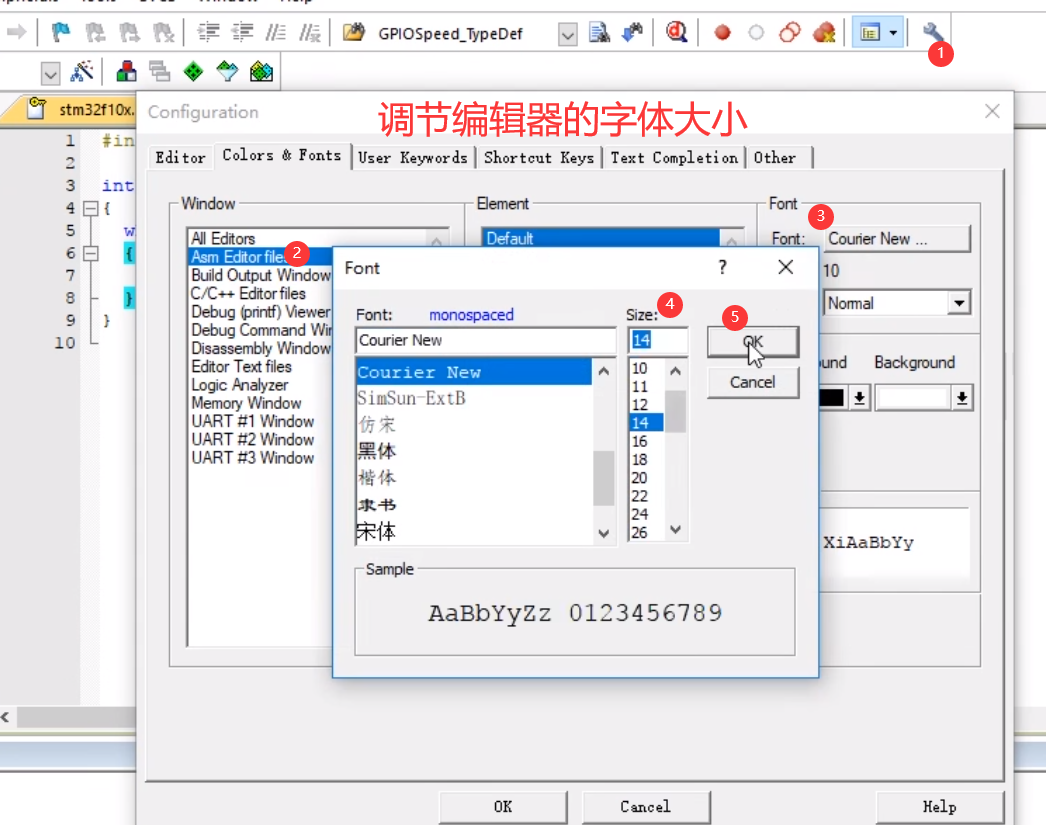Image resolution: width=1046 pixels, height=825 pixels.
Task: Disable all breakpoints, overlapping circles icon
Action: click(790, 32)
